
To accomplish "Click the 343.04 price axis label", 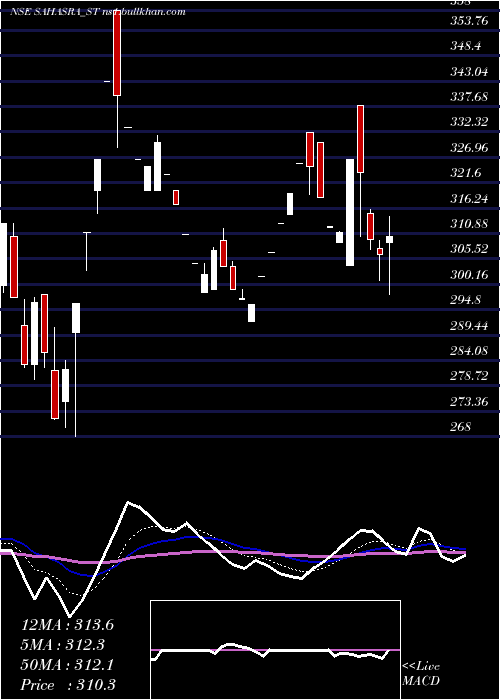I will (469, 71).
